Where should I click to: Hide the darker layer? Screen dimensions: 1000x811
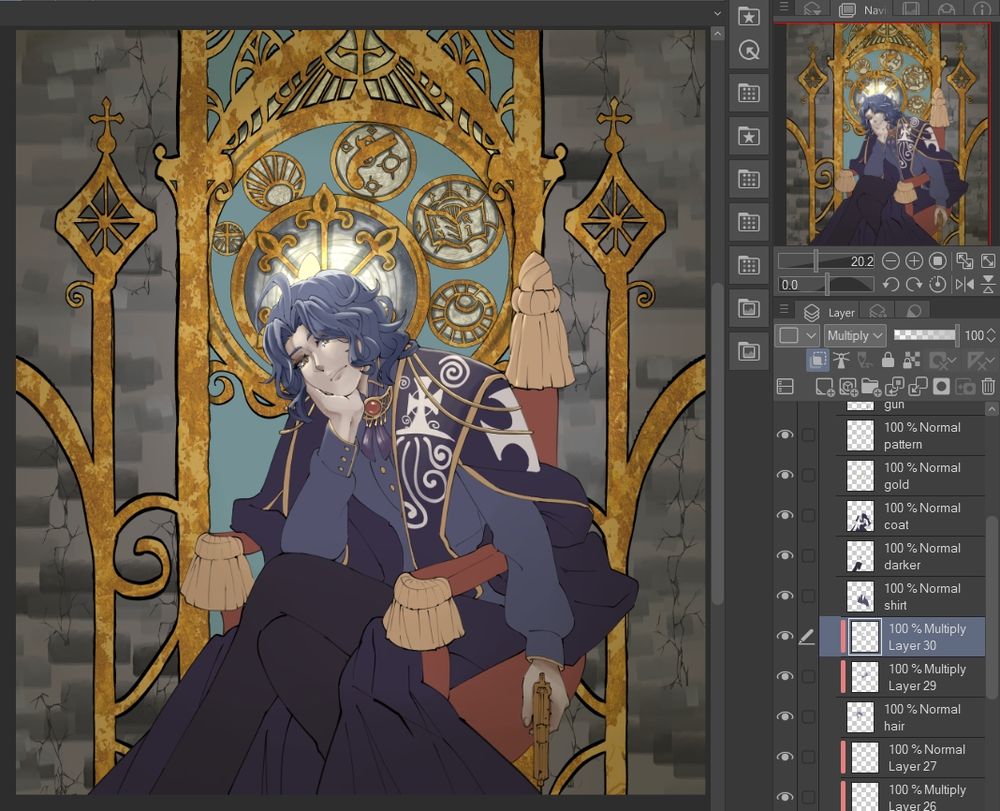(x=785, y=555)
